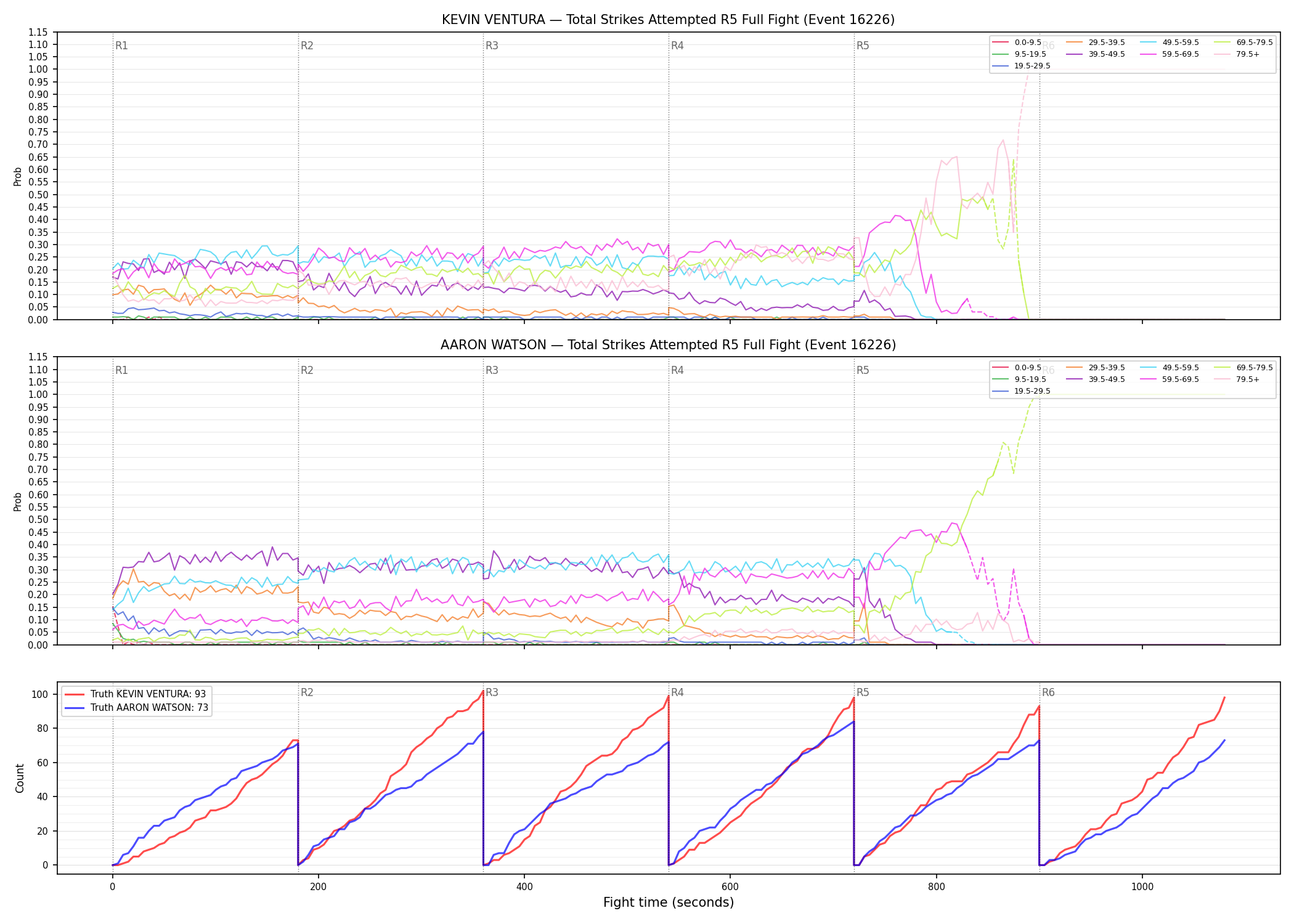Select the 19.5-29.5 legend entry in Ventura chart
Viewport: 1294px width, 924px height.
[1022, 66]
